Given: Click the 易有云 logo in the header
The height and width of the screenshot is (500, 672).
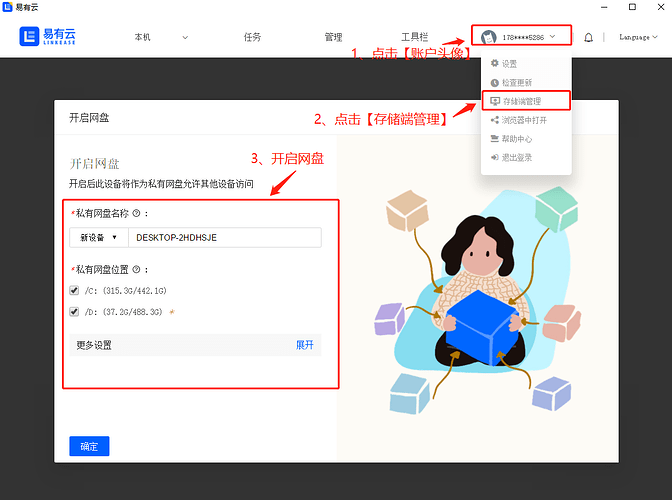Looking at the screenshot, I should point(47,37).
